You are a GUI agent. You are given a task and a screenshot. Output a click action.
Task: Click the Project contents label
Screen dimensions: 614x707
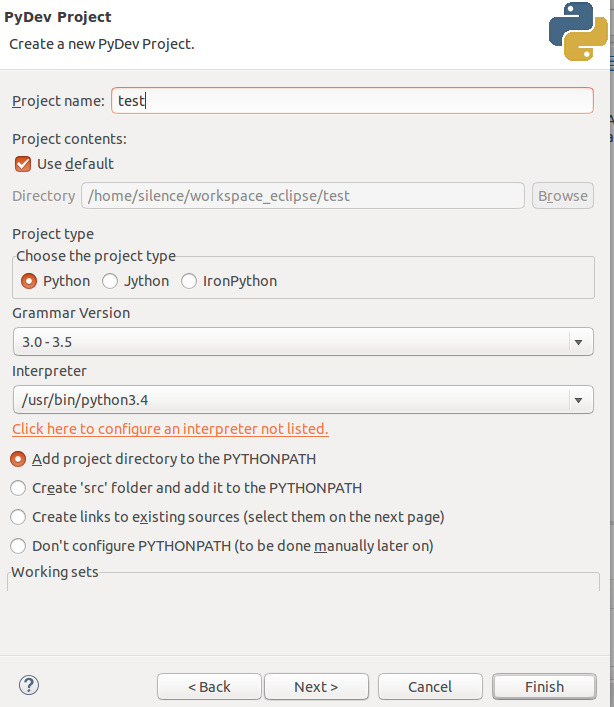click(x=69, y=139)
